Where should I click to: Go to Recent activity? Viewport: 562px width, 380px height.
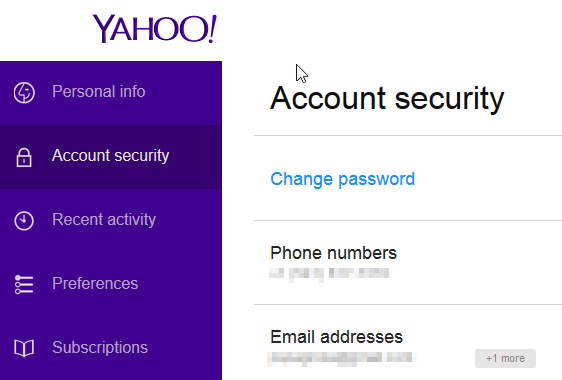[111, 220]
